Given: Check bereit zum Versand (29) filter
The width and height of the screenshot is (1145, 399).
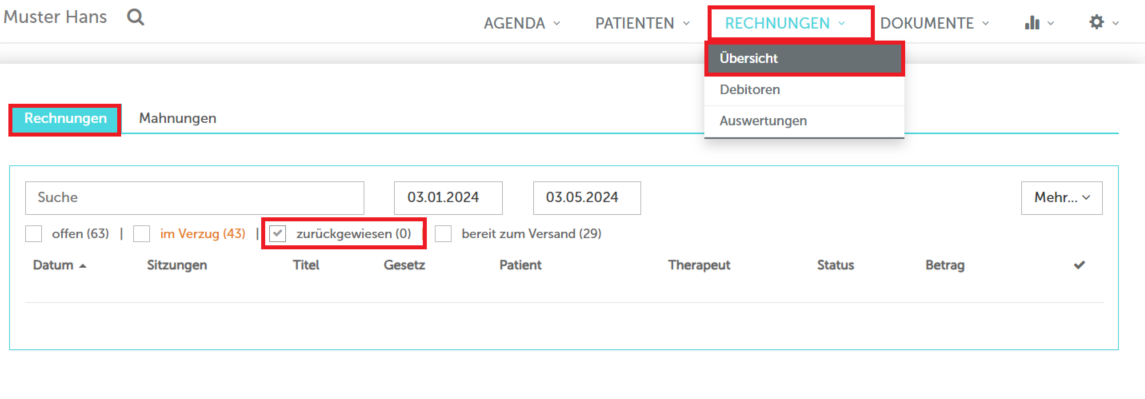Looking at the screenshot, I should coord(443,234).
